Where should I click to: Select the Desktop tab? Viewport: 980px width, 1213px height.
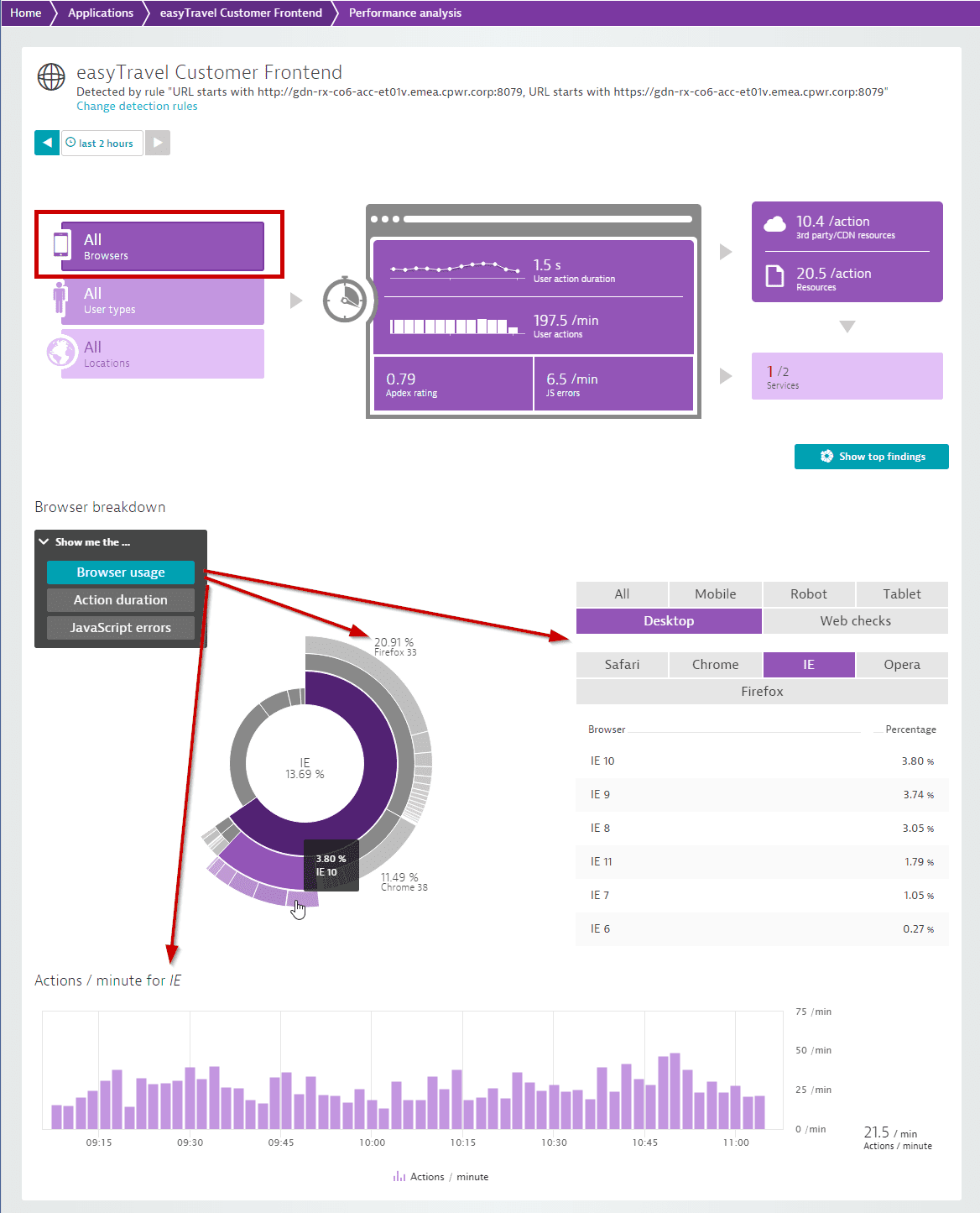click(669, 621)
